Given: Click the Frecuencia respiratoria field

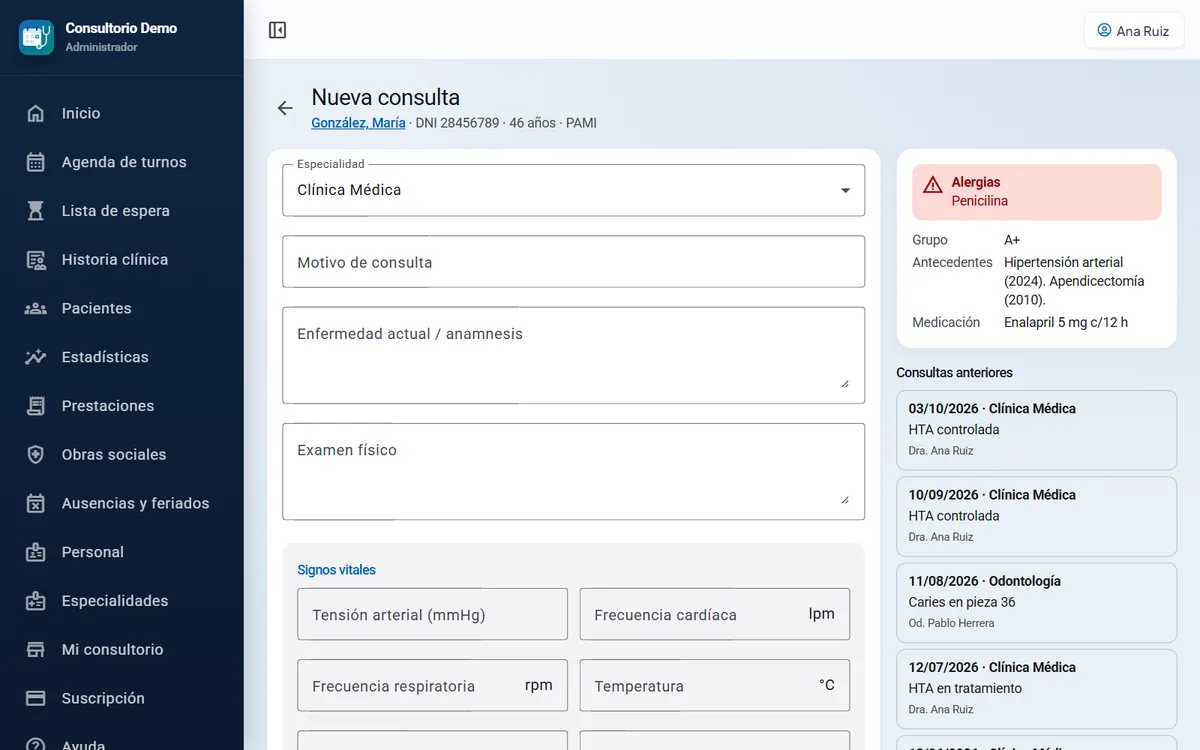Looking at the screenshot, I should coord(432,685).
